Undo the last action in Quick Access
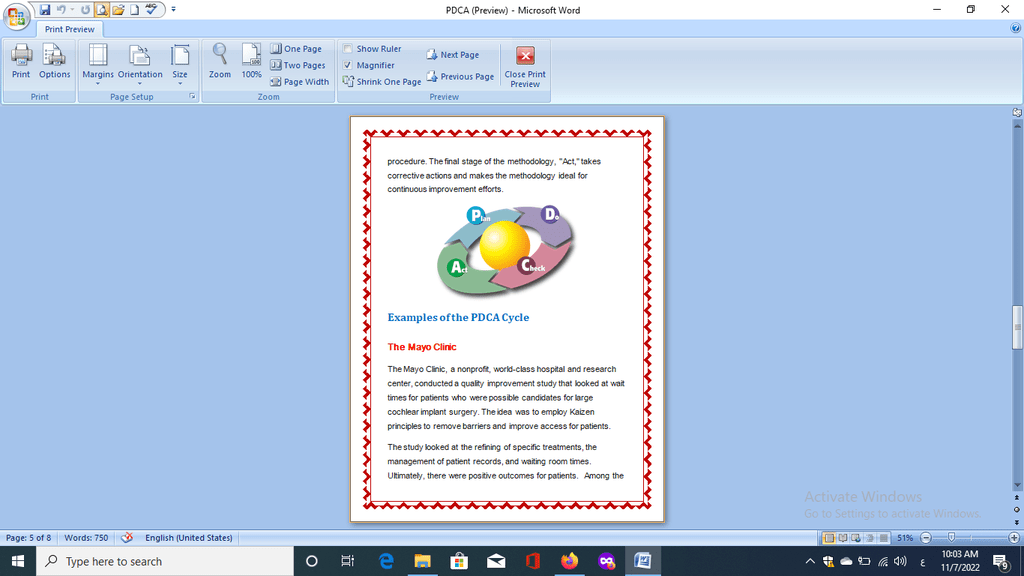 pyautogui.click(x=61, y=10)
